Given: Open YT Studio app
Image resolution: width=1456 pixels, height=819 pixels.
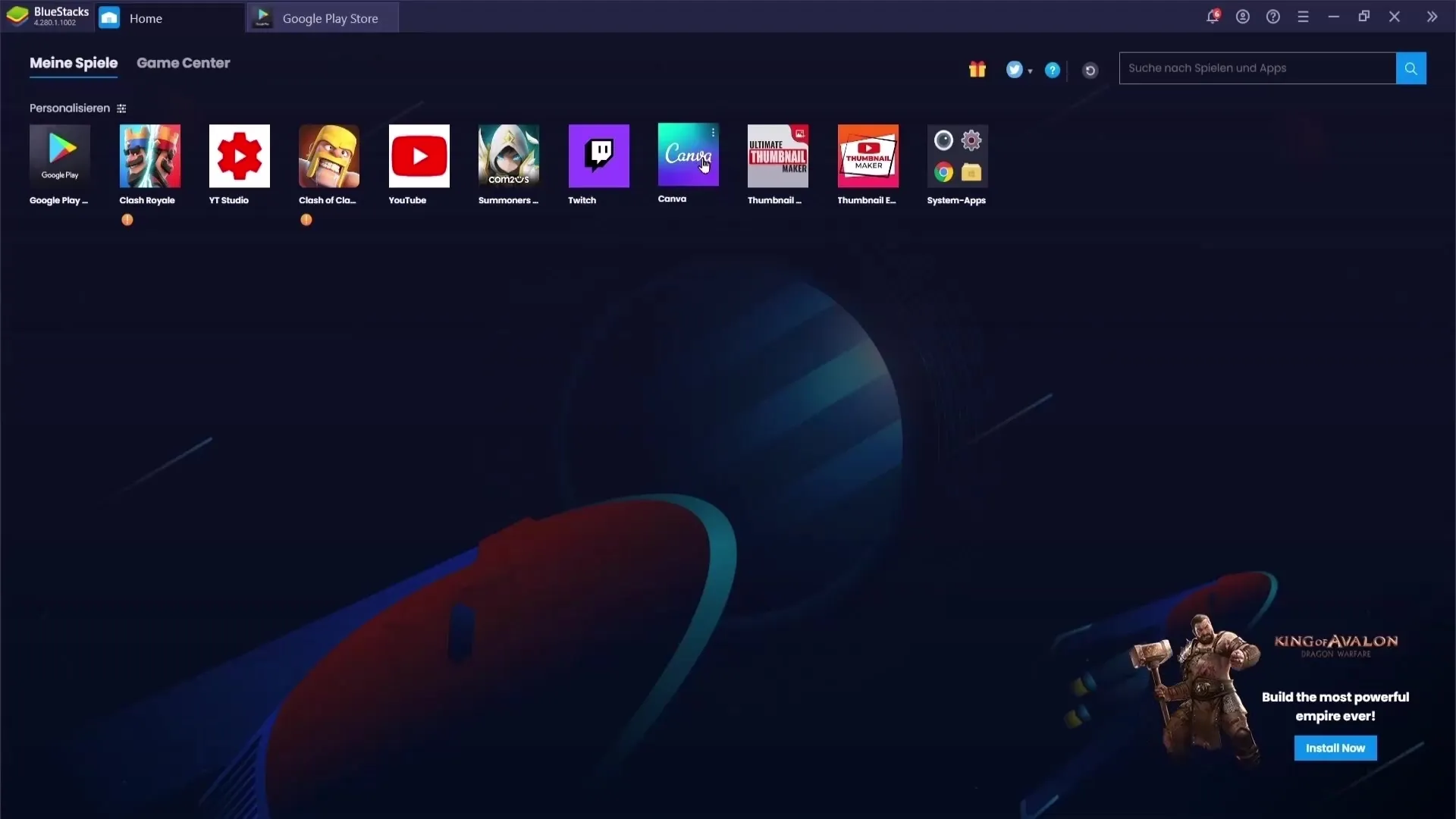Looking at the screenshot, I should tap(239, 155).
